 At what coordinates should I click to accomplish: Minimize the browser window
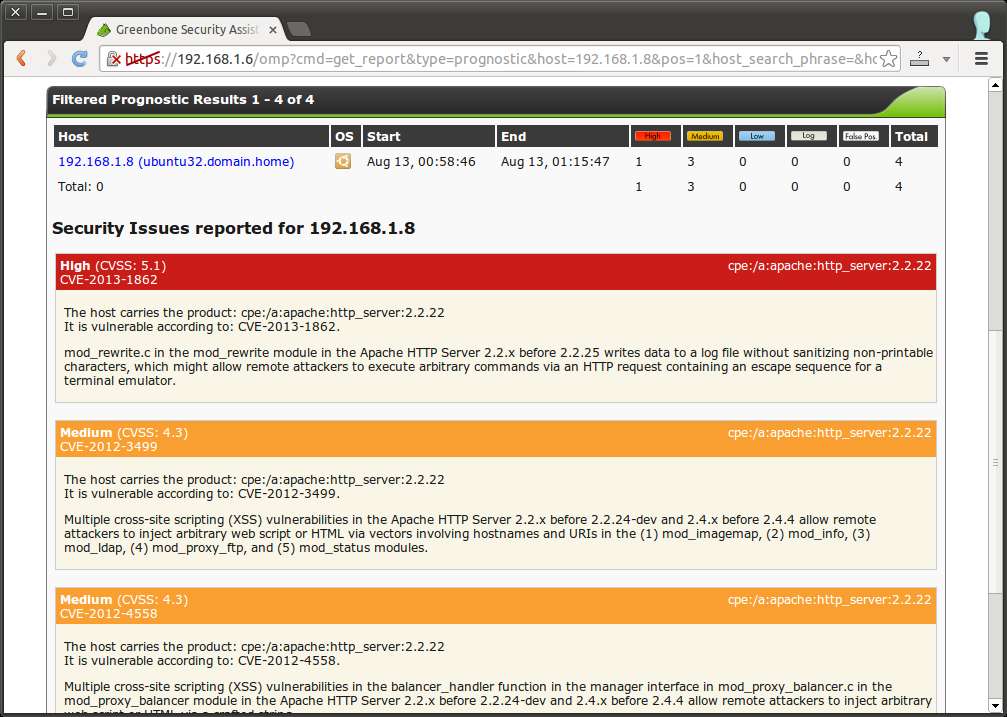coord(42,11)
